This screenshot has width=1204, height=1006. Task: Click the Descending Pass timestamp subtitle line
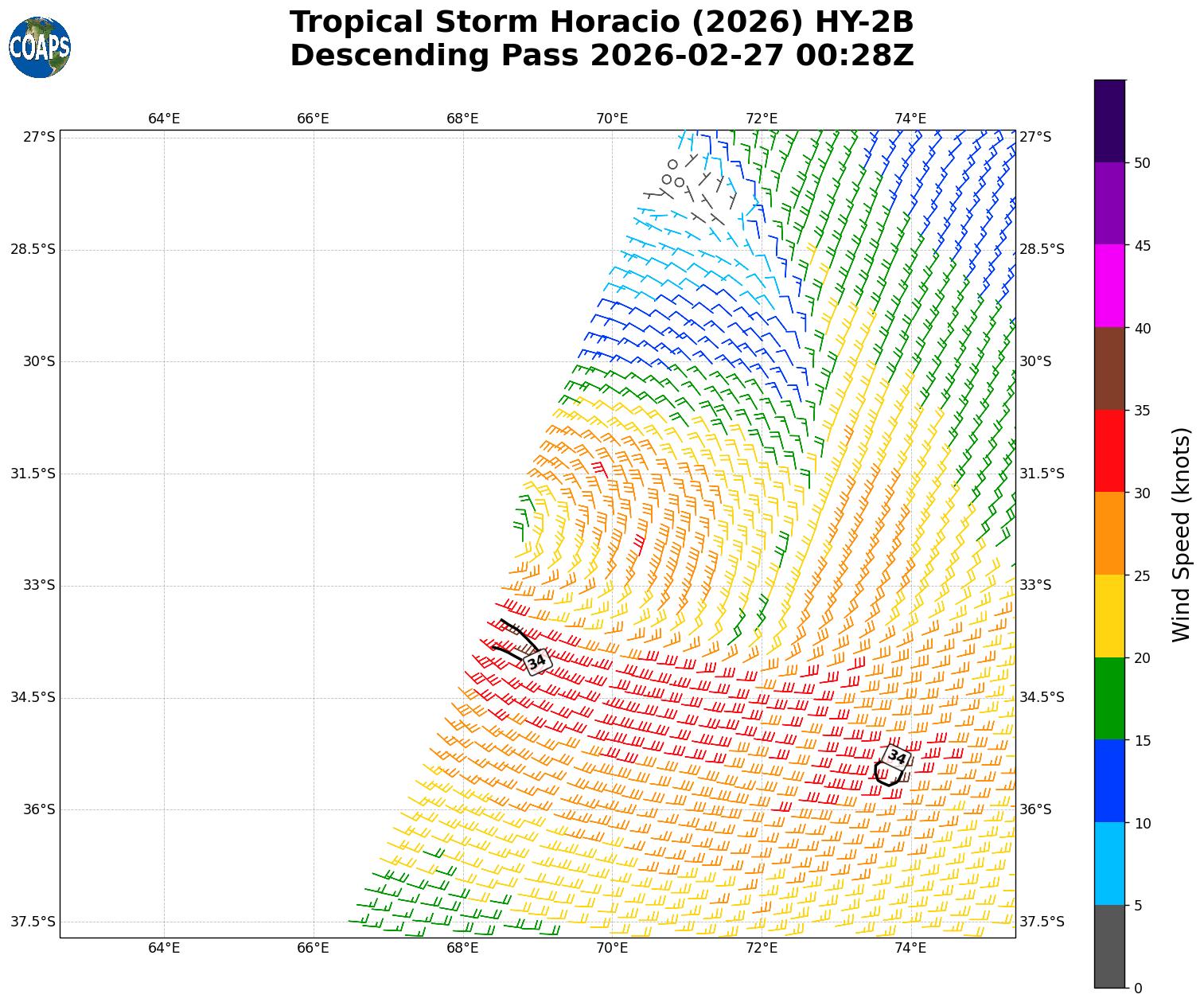[602, 56]
